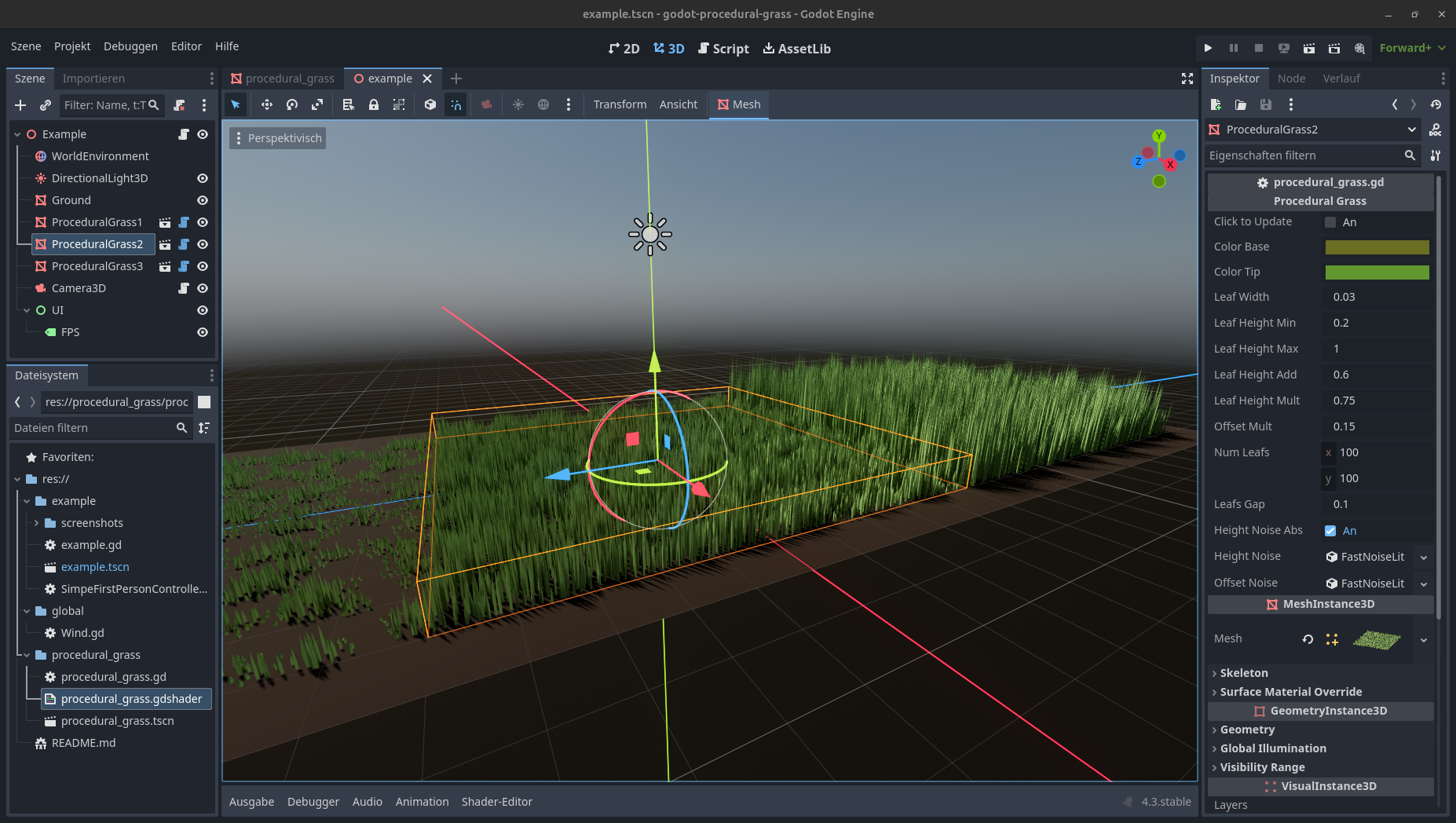Open the Ausgabe output panel
This screenshot has height=823, width=1456.
[251, 802]
